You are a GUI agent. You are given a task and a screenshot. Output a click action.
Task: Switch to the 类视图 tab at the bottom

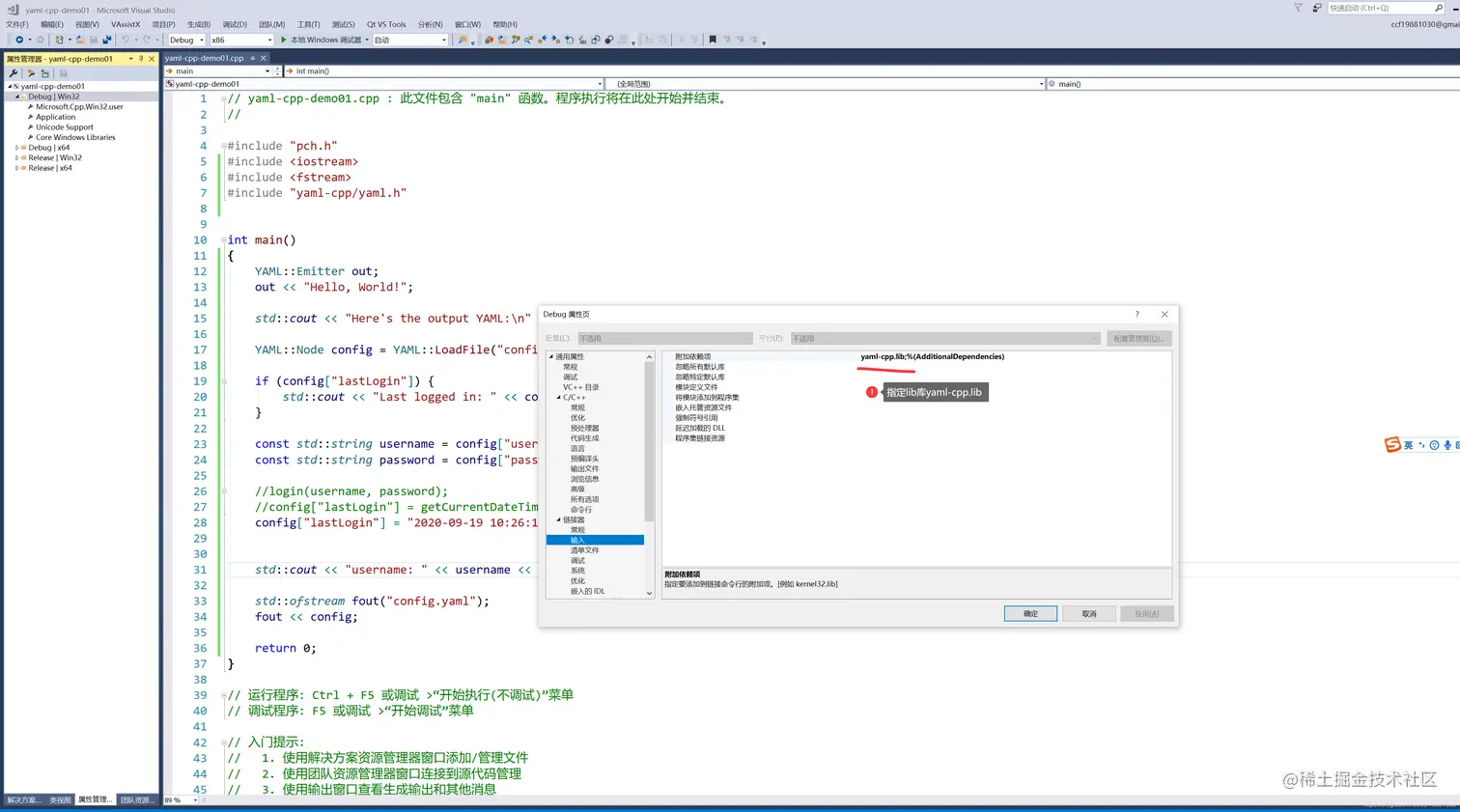pos(60,799)
